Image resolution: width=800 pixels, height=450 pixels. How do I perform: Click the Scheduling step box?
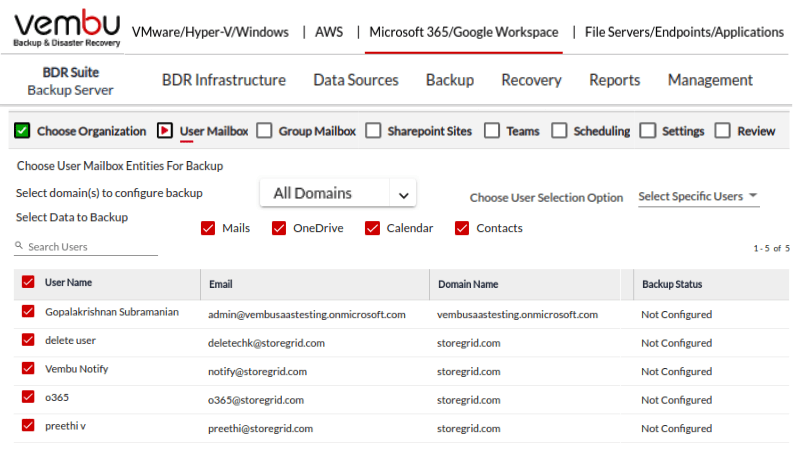559,130
